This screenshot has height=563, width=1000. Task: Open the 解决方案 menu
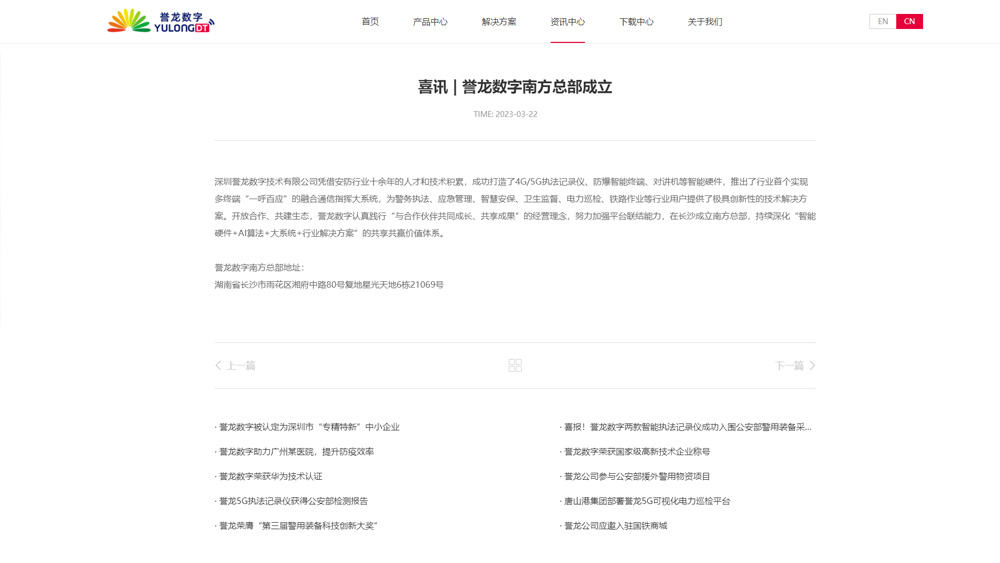[499, 22]
